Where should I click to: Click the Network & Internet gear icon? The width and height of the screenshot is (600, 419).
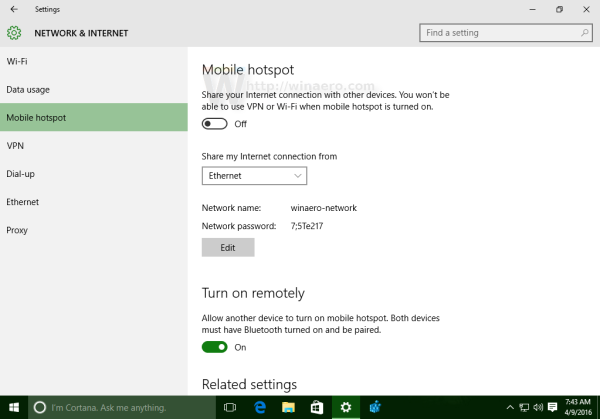coord(14,33)
